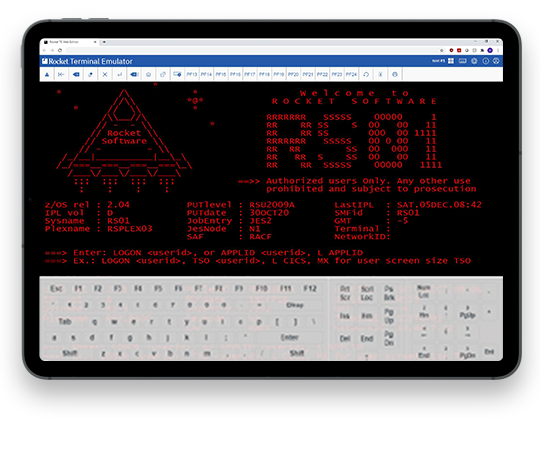Click the home icon in the emulator toolbar
540x452 pixels.
(148, 74)
